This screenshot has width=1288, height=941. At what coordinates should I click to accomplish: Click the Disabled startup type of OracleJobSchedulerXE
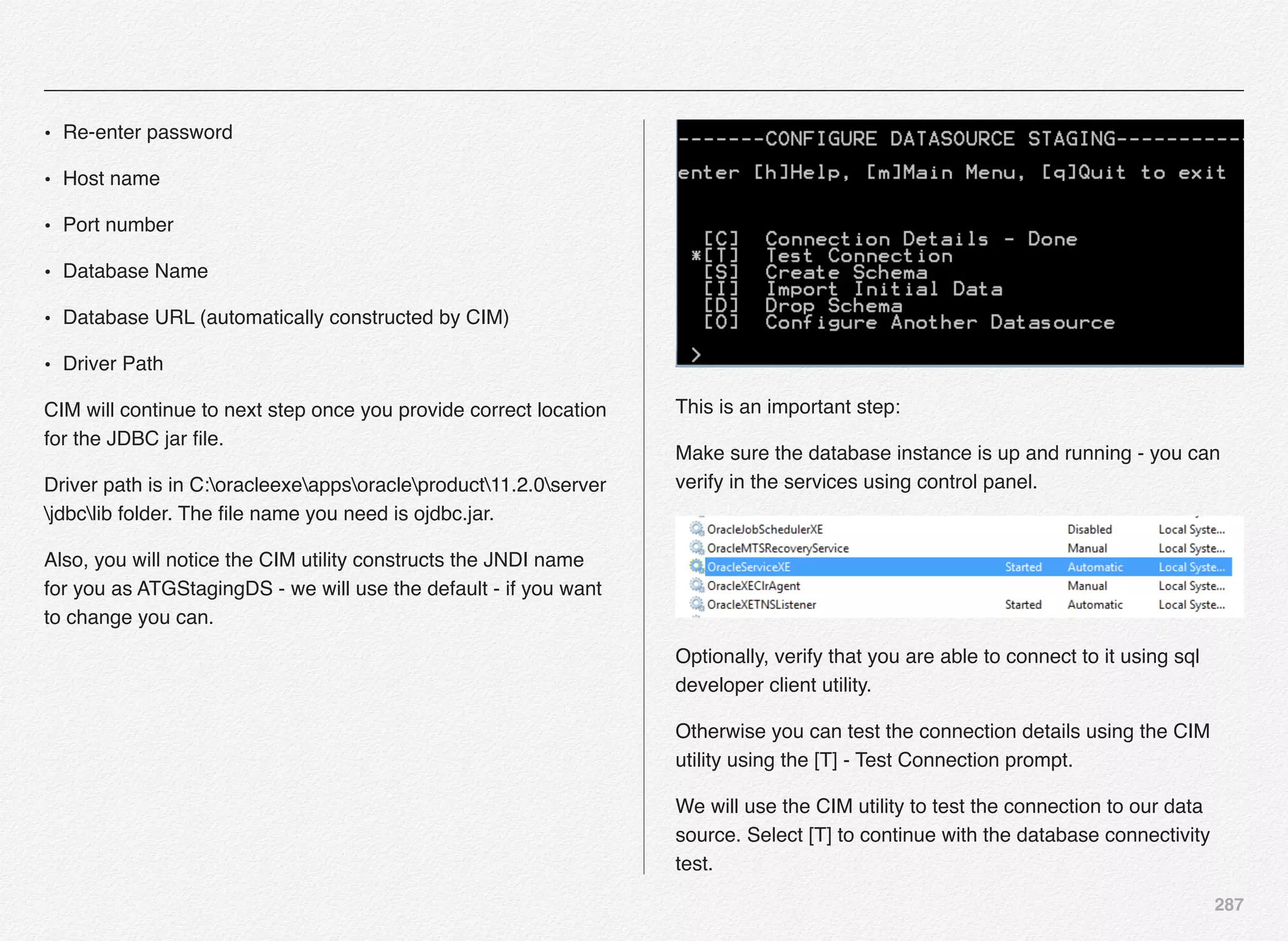tap(1089, 530)
